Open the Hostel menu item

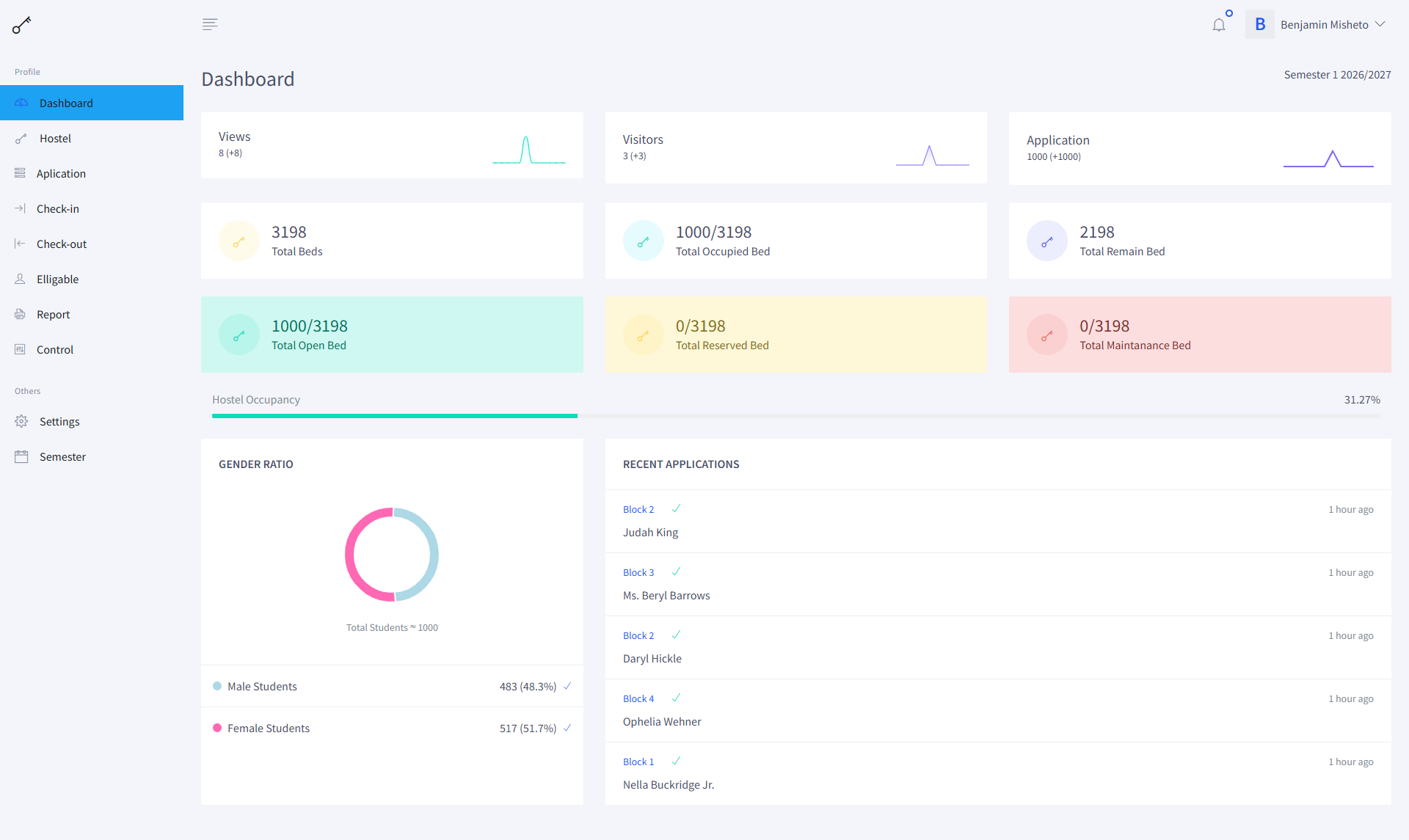[55, 138]
